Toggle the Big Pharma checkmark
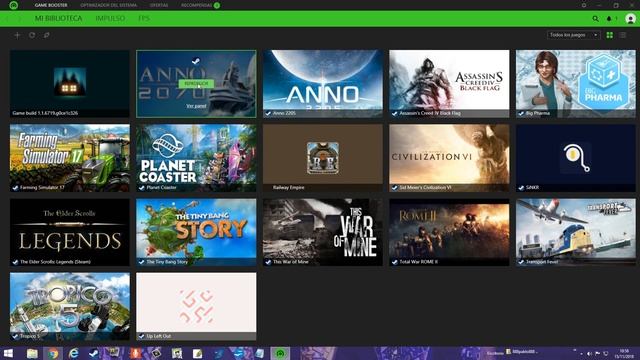This screenshot has width=640, height=360. click(x=521, y=113)
